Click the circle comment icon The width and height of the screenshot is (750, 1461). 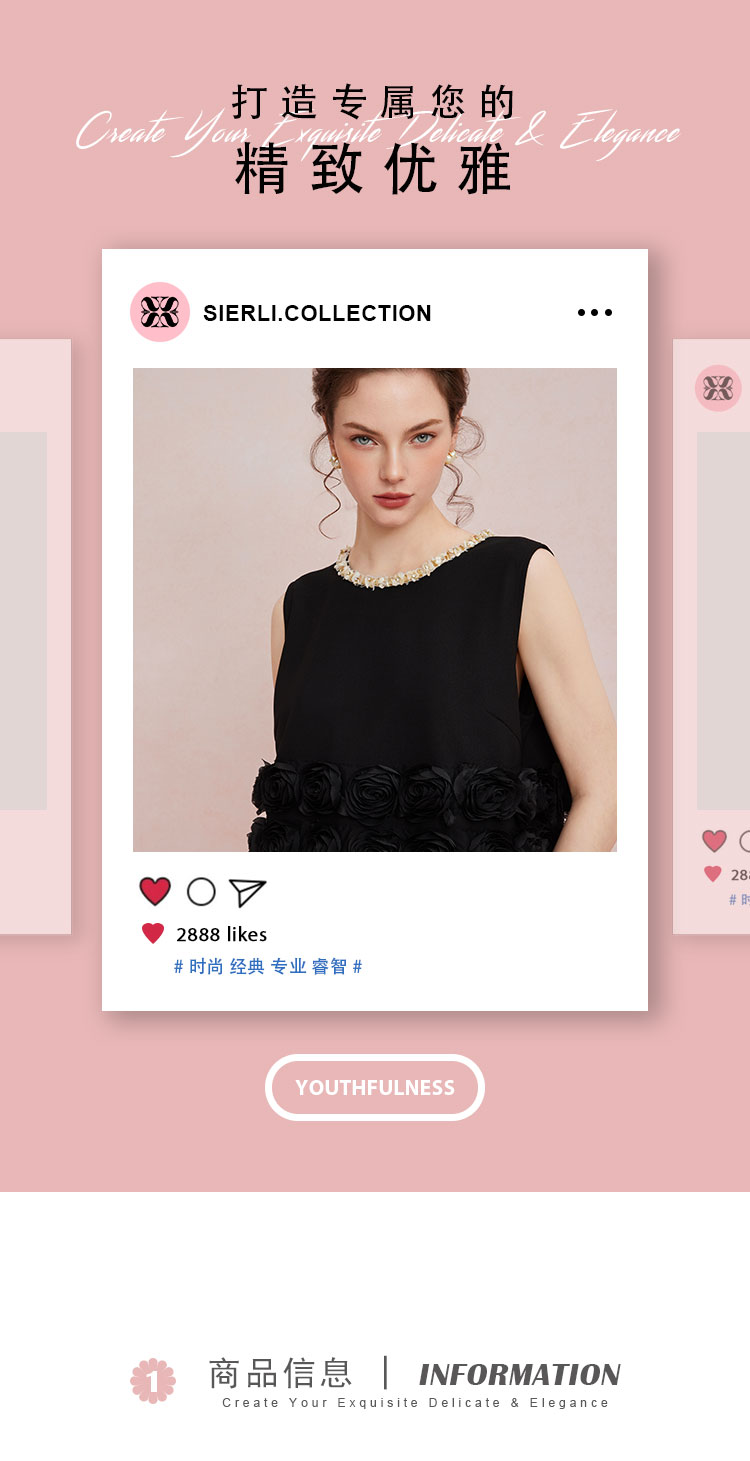(x=201, y=891)
